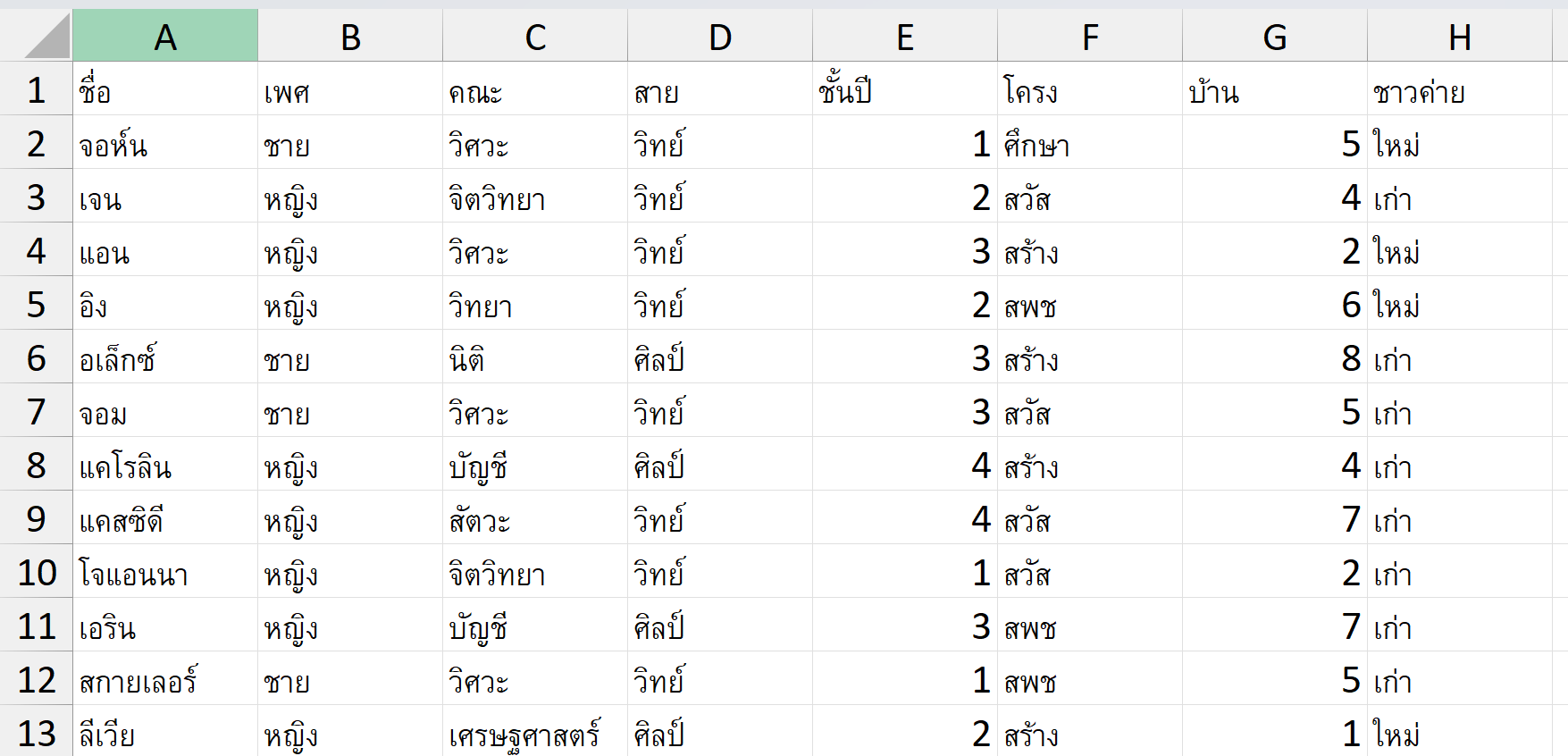
Task: Select cell สกายเลอร์ in row 12
Action: tap(165, 678)
